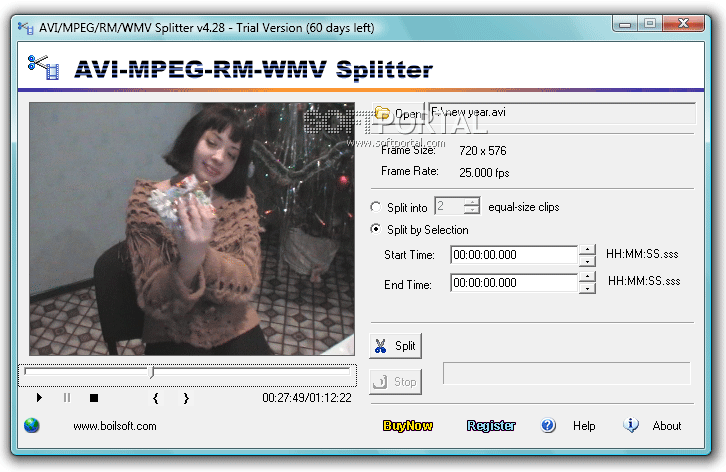Click the Start Time input field

point(514,255)
